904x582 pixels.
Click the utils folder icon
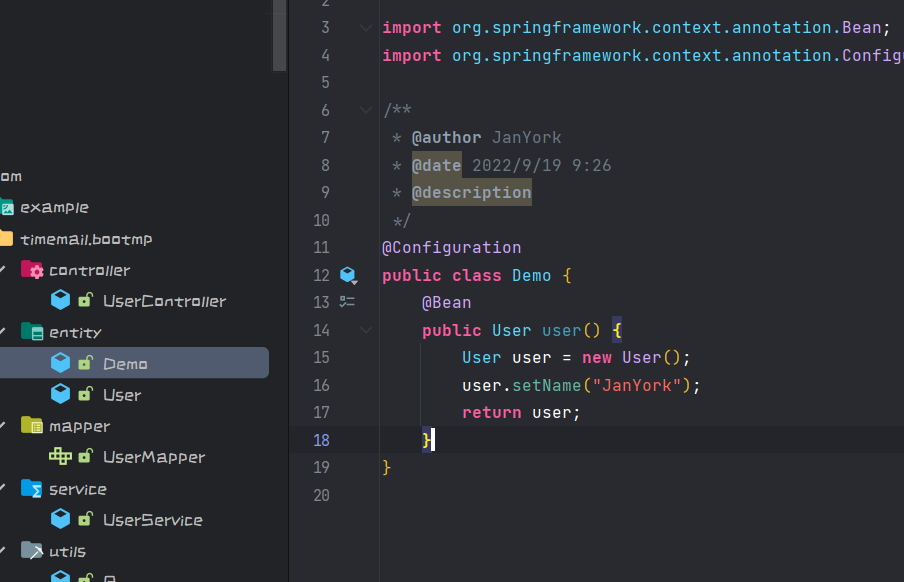[32, 550]
